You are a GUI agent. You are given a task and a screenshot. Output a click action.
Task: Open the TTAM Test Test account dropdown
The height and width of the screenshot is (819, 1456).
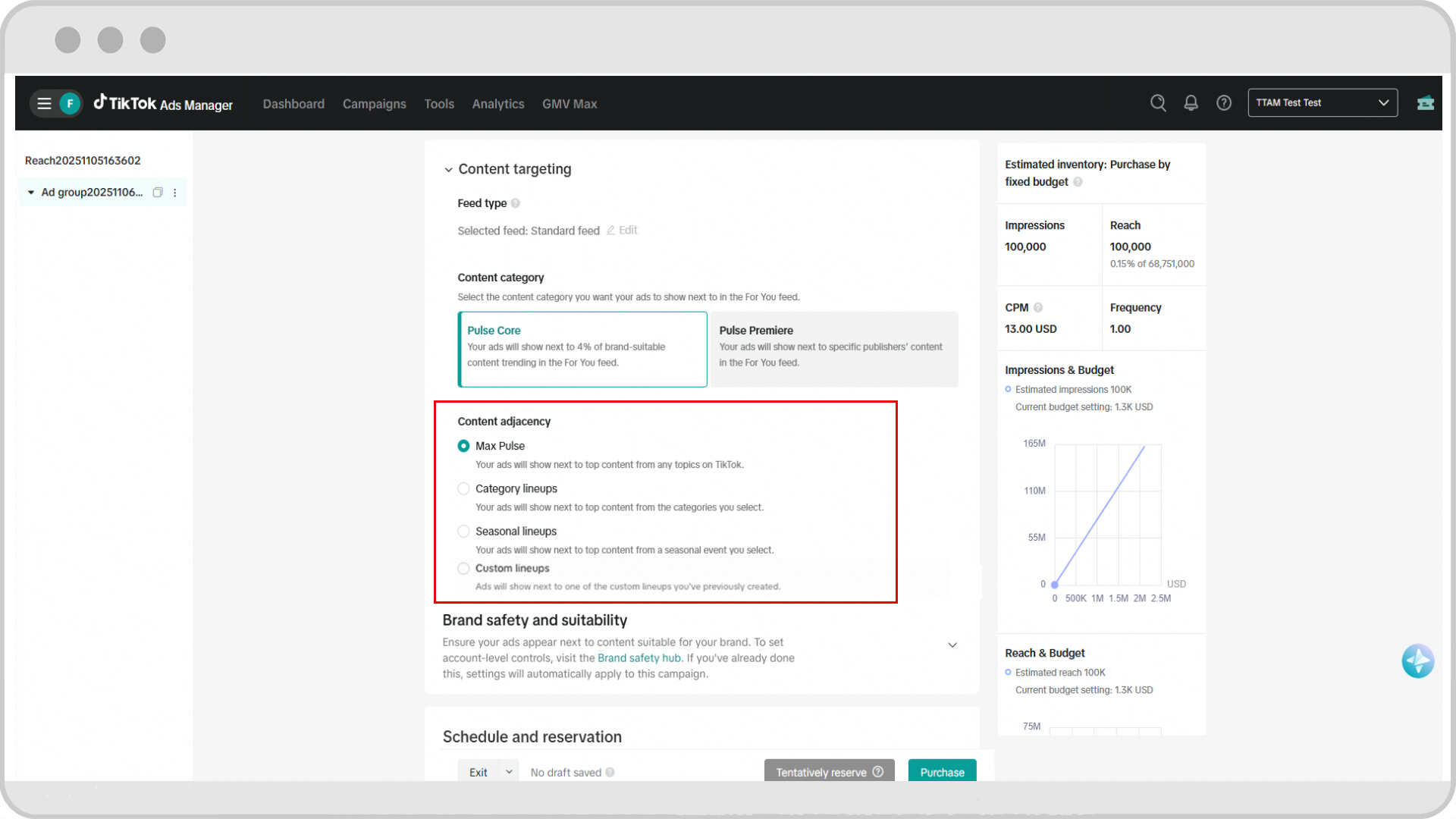tap(1322, 103)
